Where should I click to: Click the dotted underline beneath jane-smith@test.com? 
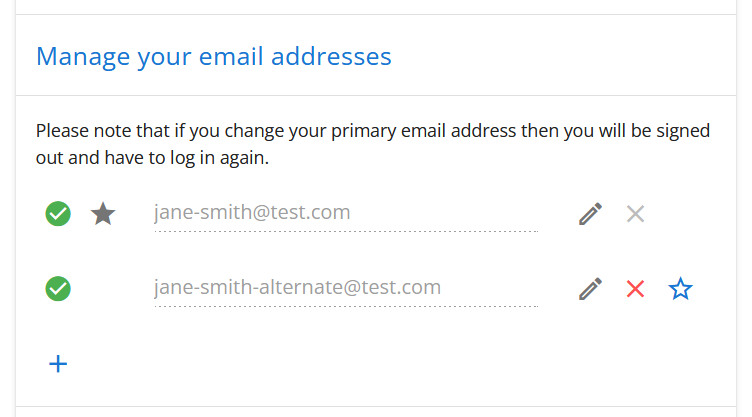(x=345, y=231)
